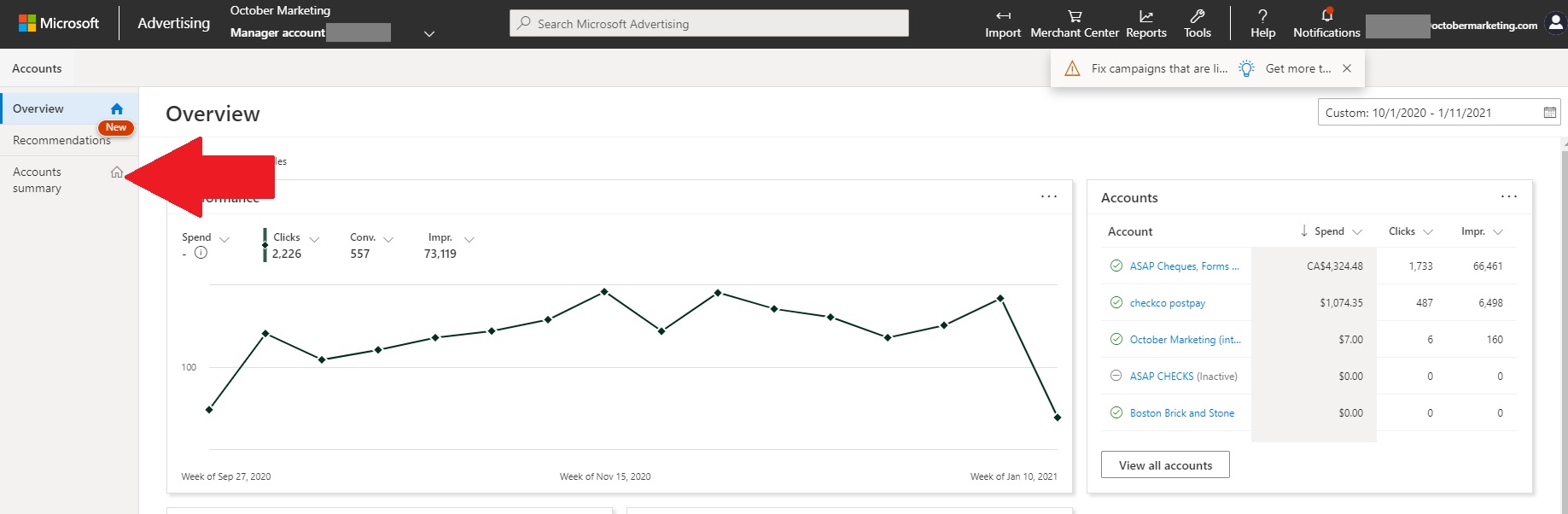Open Spend column dropdown in Accounts table
This screenshot has width=1568, height=514.
pyautogui.click(x=1357, y=232)
